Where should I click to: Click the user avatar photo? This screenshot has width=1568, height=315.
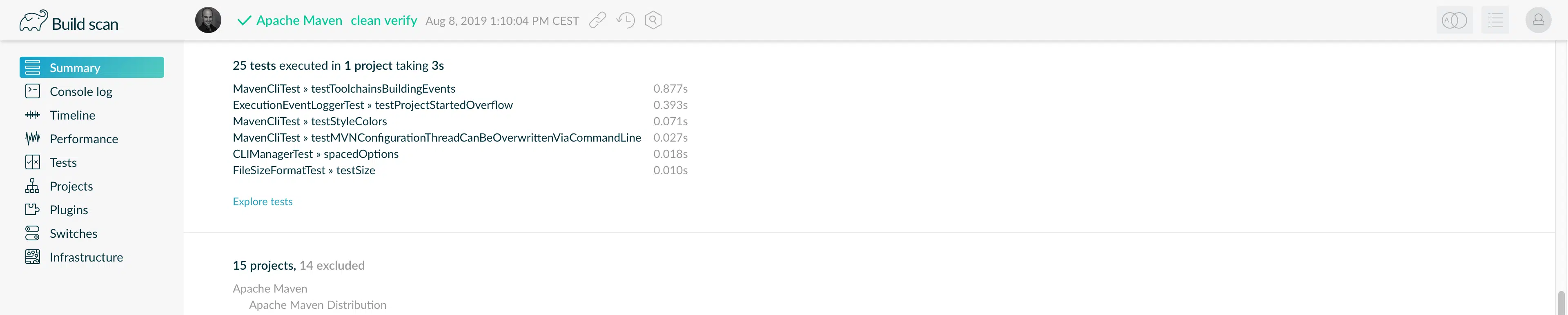click(208, 20)
